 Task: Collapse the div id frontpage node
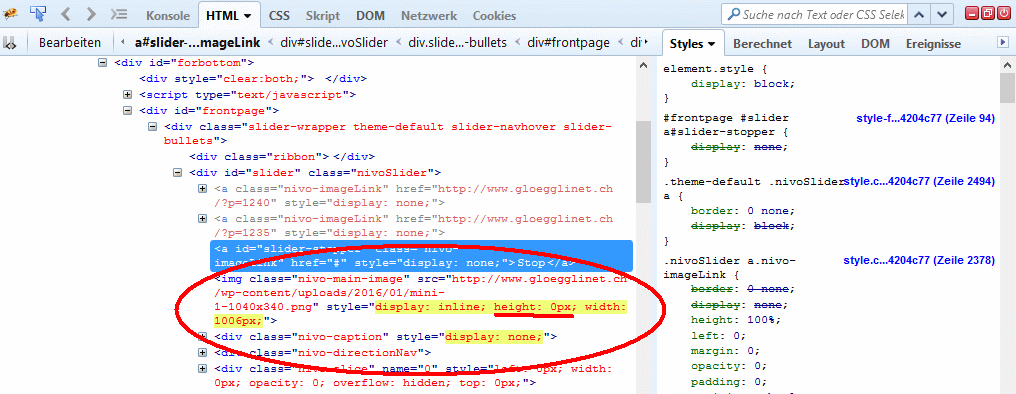click(x=127, y=111)
